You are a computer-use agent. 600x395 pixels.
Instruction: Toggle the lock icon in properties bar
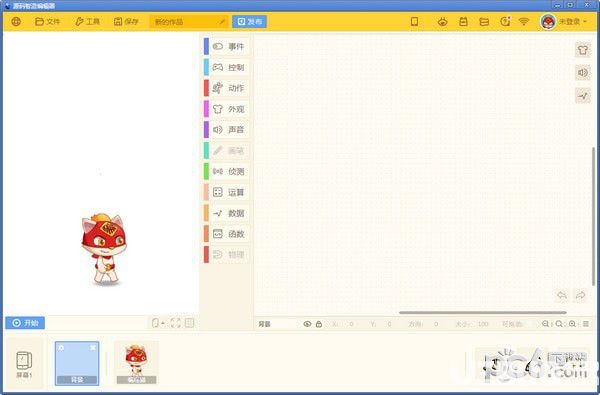click(x=319, y=324)
